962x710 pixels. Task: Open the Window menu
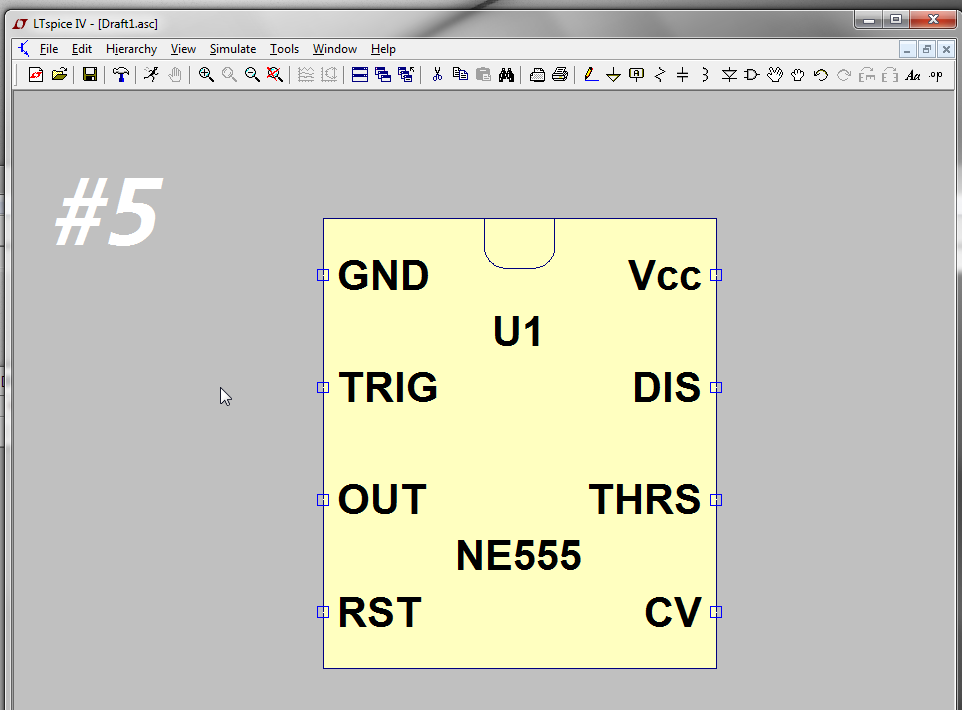334,49
